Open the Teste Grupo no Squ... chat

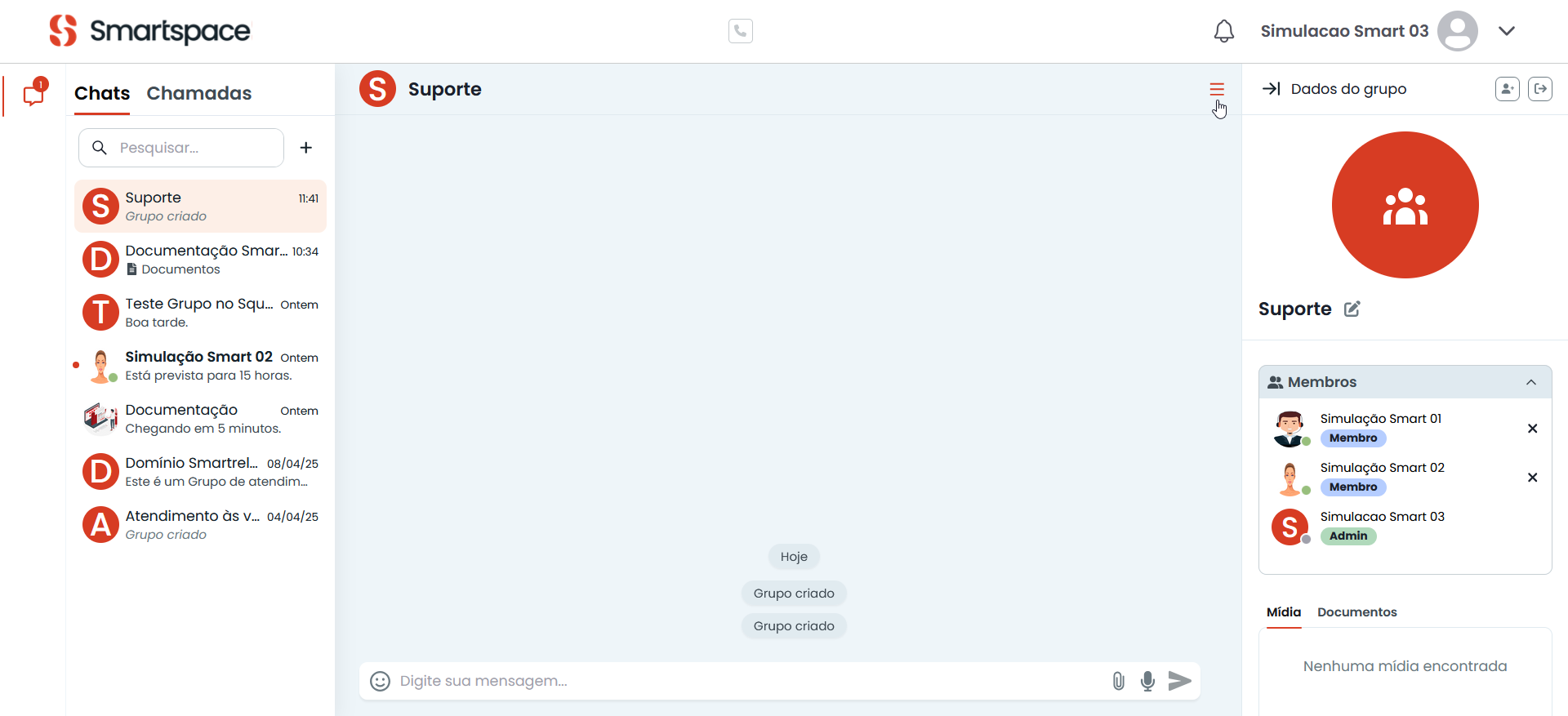pyautogui.click(x=201, y=313)
